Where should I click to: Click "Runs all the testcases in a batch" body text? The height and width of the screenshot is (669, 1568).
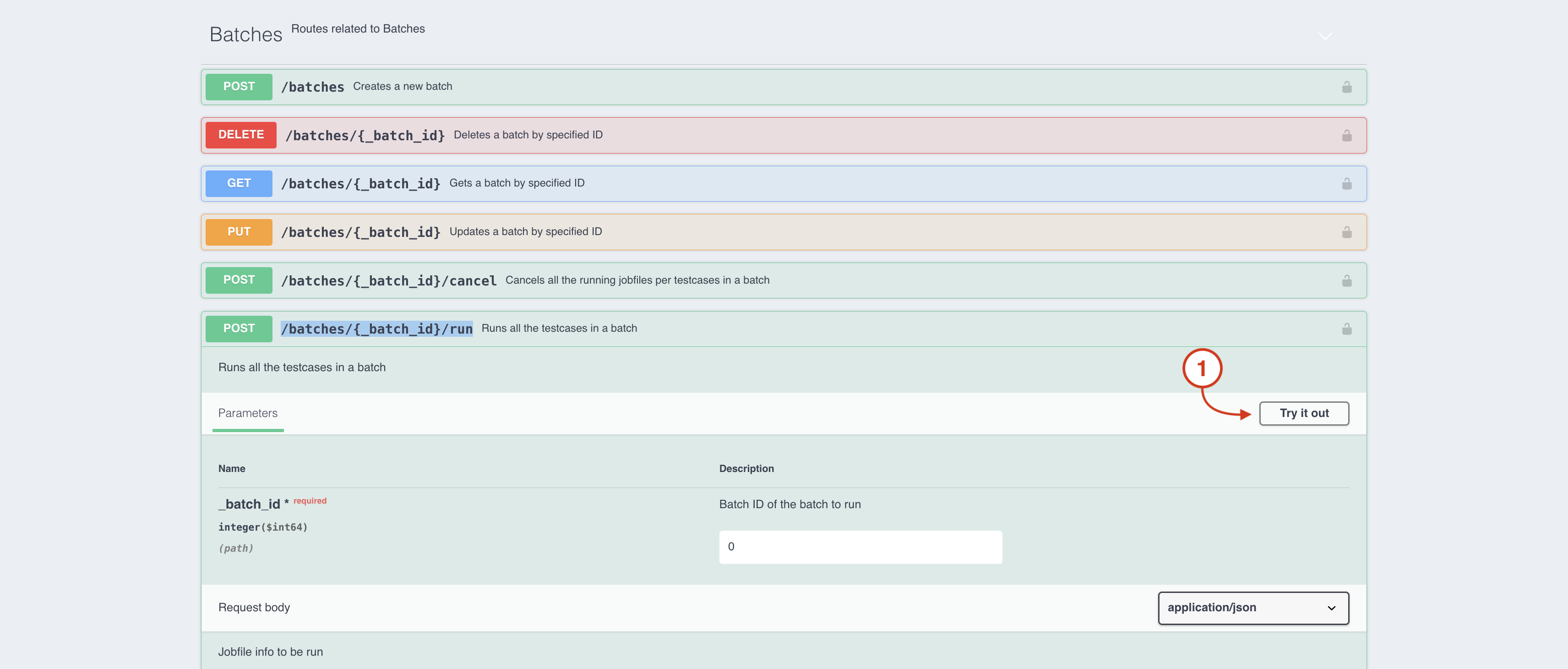click(302, 367)
